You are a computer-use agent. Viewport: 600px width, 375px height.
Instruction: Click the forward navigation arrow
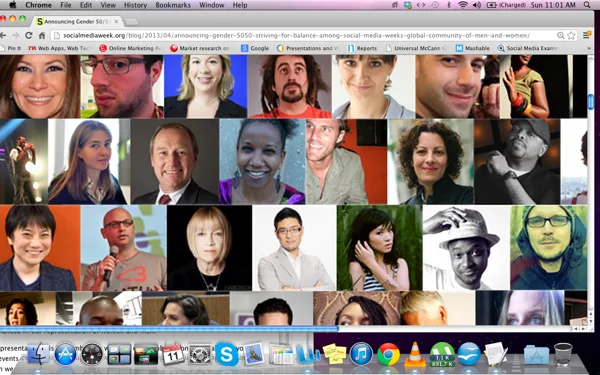[16, 35]
